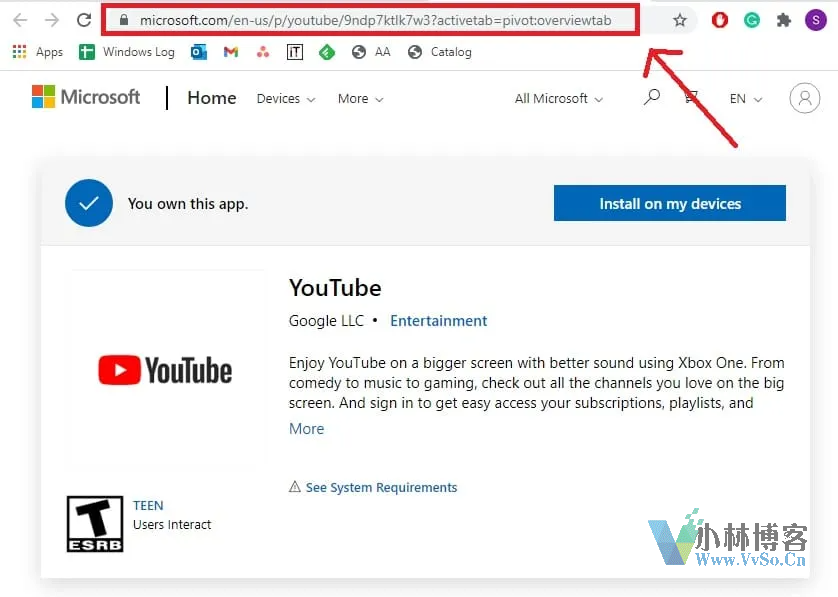838x597 pixels.
Task: Go to the Home link
Action: (x=212, y=98)
